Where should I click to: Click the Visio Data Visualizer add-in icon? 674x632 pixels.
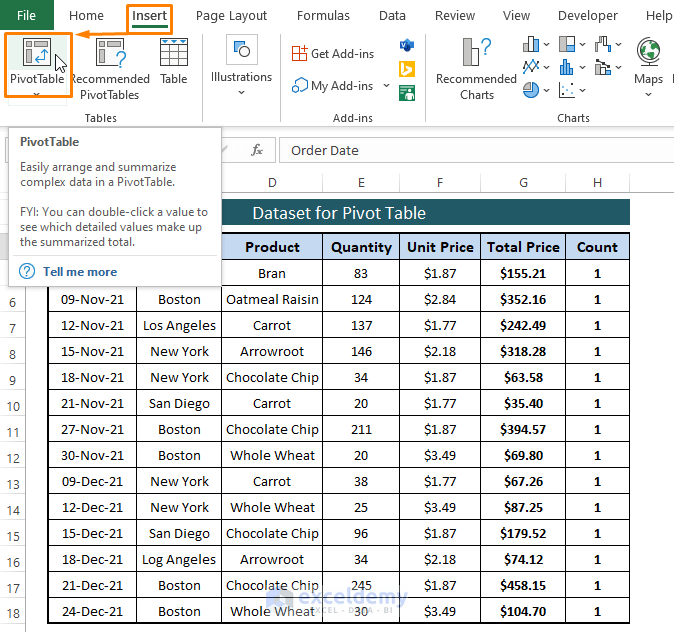tap(407, 46)
